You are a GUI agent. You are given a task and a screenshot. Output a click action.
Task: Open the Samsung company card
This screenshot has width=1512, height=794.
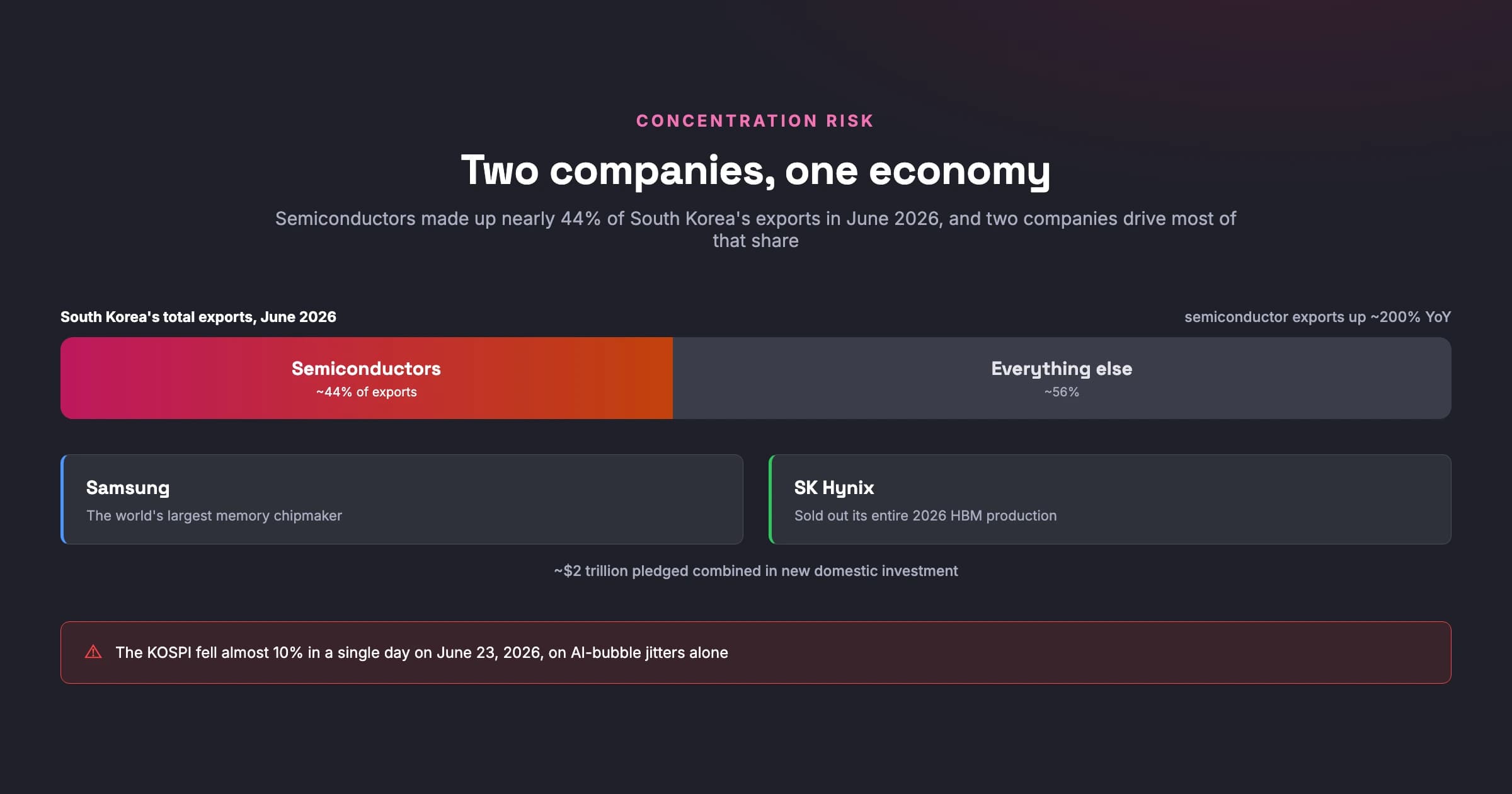[402, 499]
